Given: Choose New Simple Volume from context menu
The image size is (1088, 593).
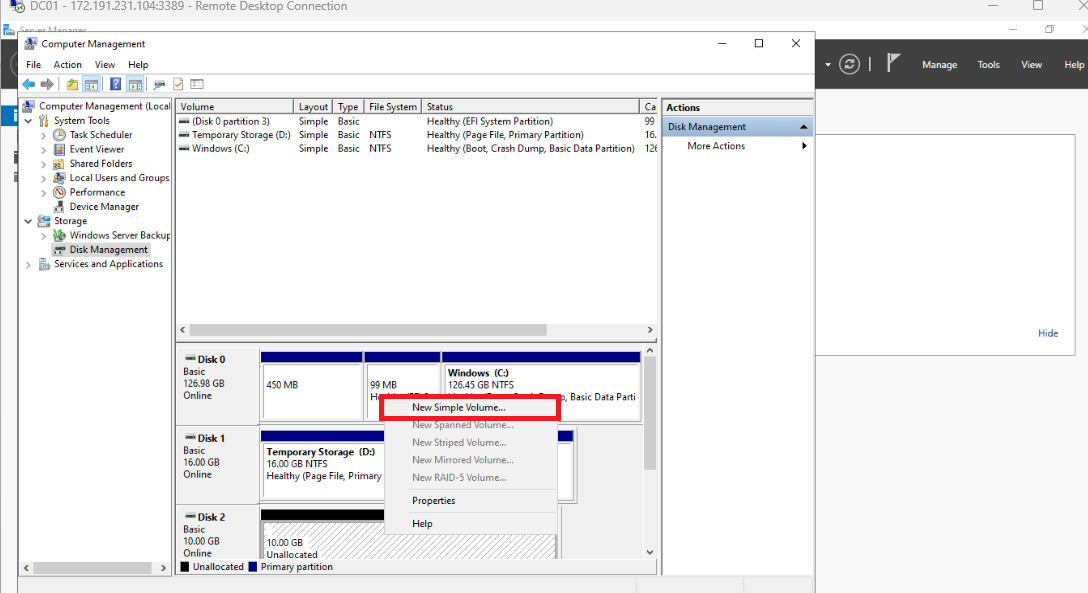Looking at the screenshot, I should pyautogui.click(x=470, y=407).
